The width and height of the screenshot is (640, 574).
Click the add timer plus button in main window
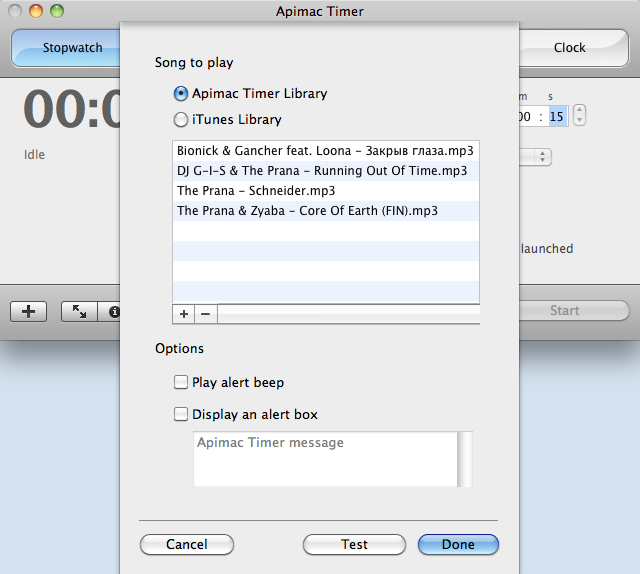coord(29,311)
